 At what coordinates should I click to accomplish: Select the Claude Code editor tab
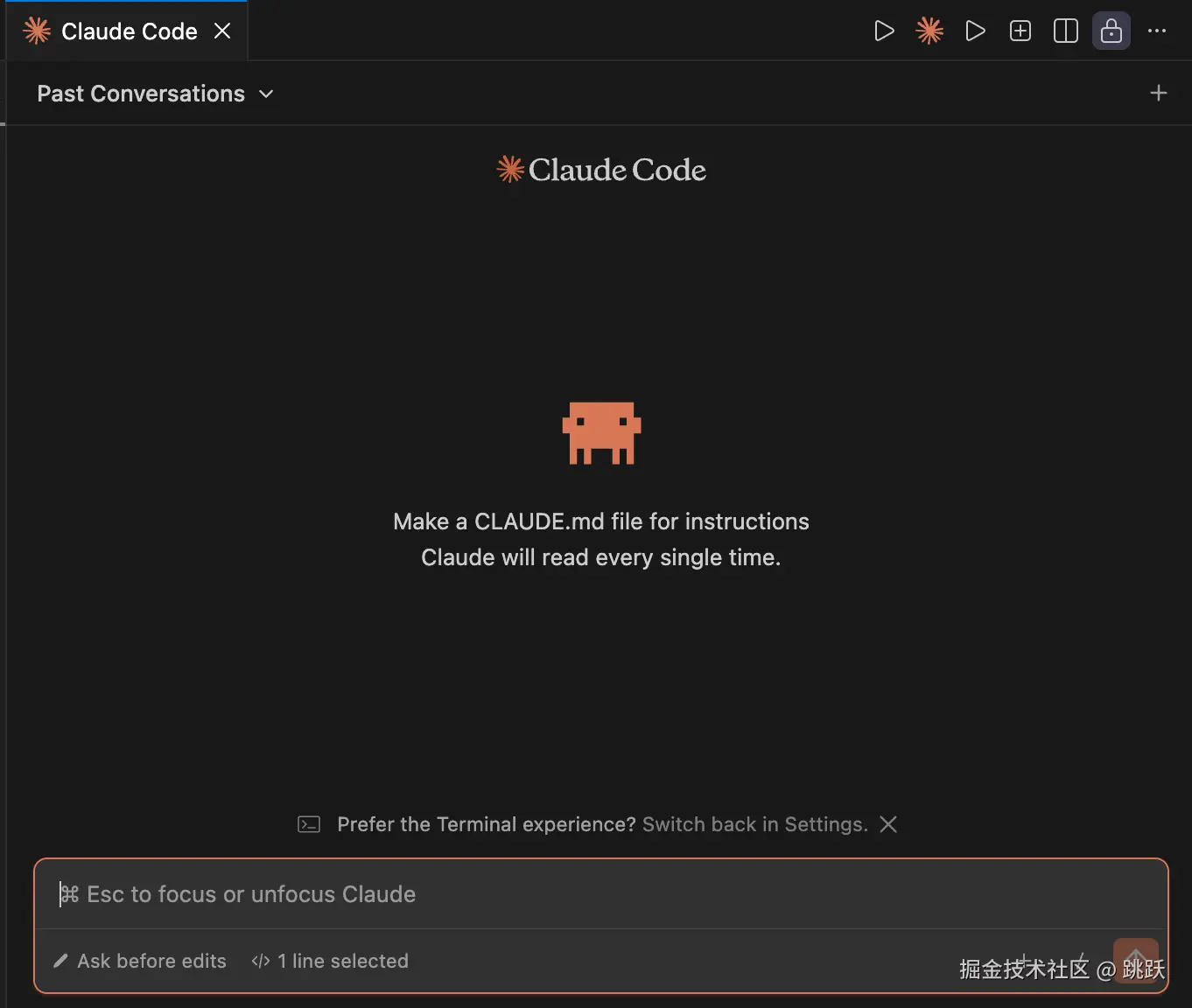(x=127, y=31)
